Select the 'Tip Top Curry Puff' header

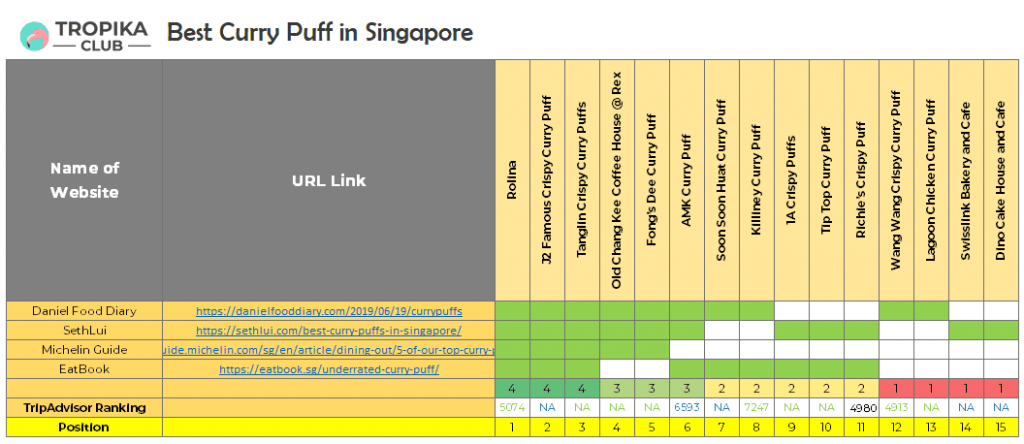click(827, 180)
